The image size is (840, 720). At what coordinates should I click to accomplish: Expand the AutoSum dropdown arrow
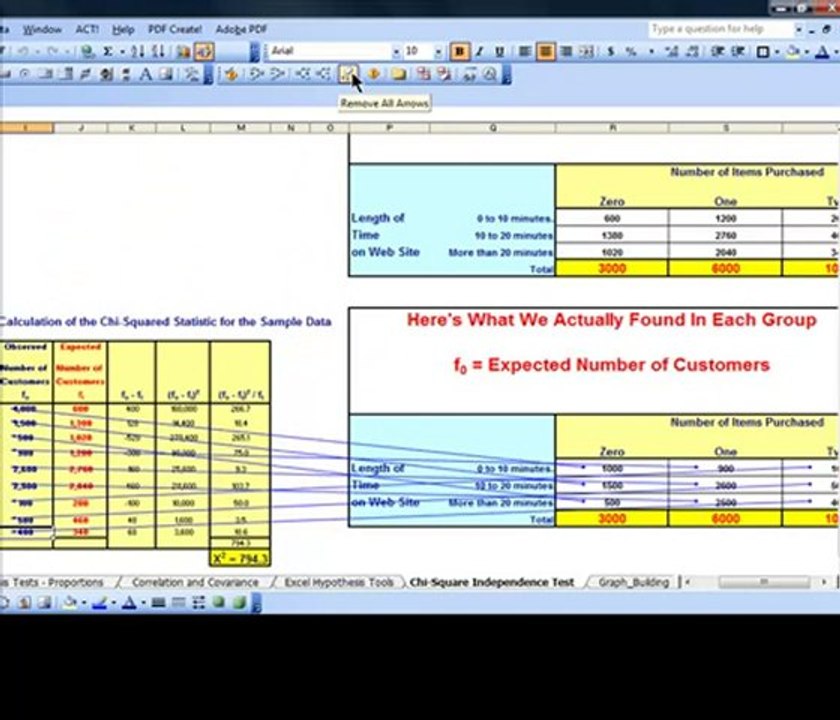coord(122,51)
